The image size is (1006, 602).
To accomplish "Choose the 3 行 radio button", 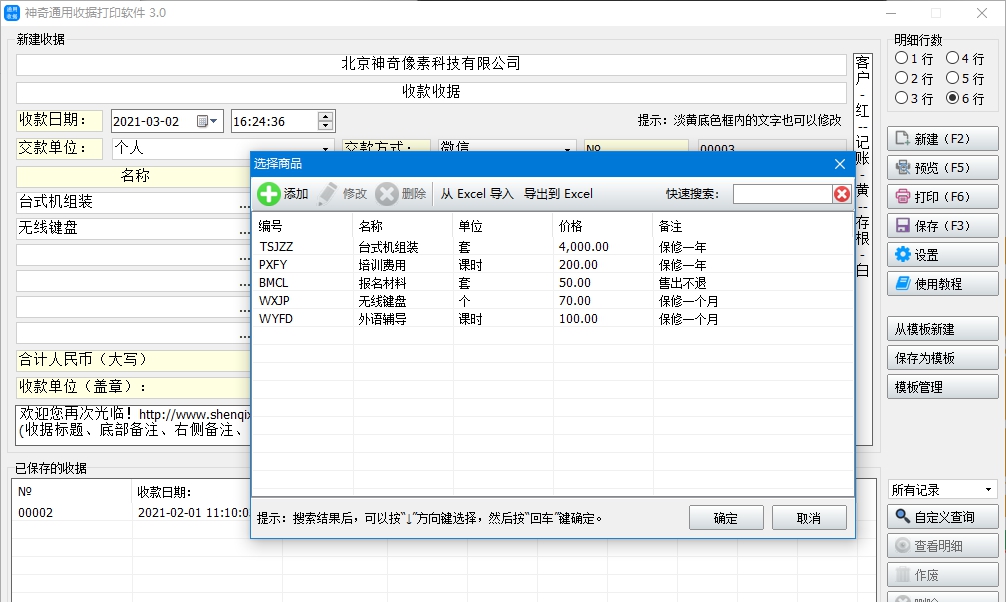I will (x=902, y=99).
